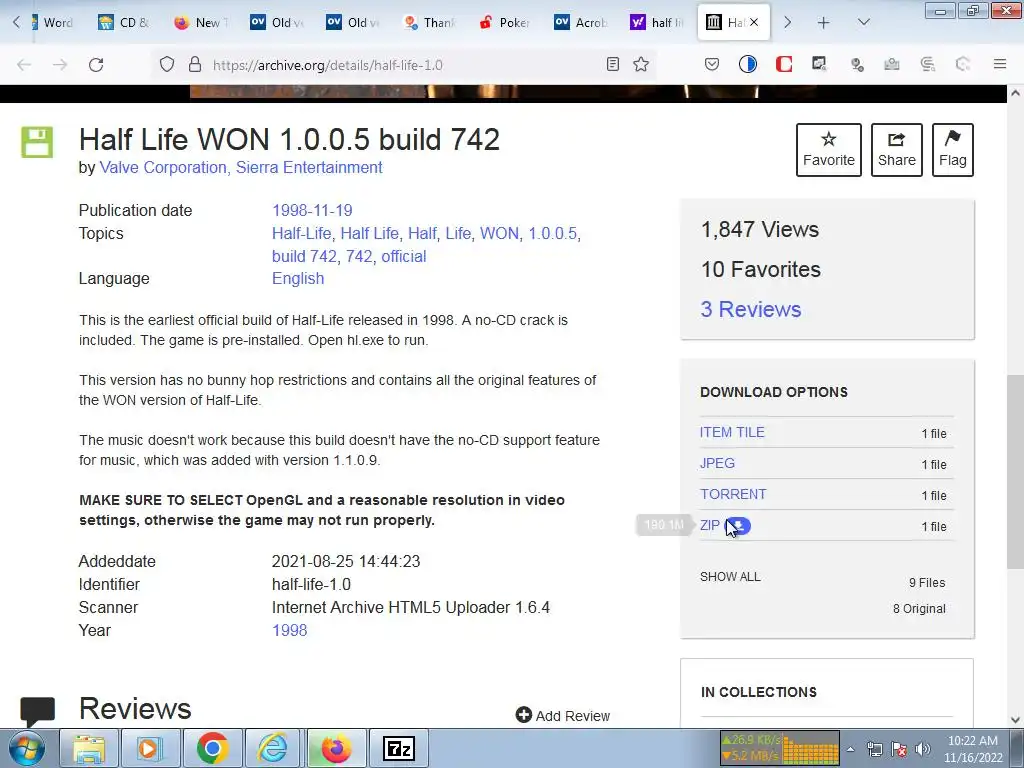1024x768 pixels.
Task: Switch to the Yahoo half li tab
Action: click(657, 22)
